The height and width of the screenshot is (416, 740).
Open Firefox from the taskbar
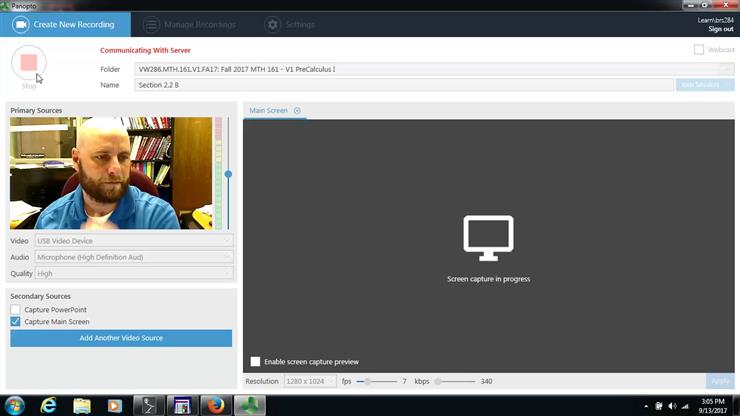(x=215, y=405)
